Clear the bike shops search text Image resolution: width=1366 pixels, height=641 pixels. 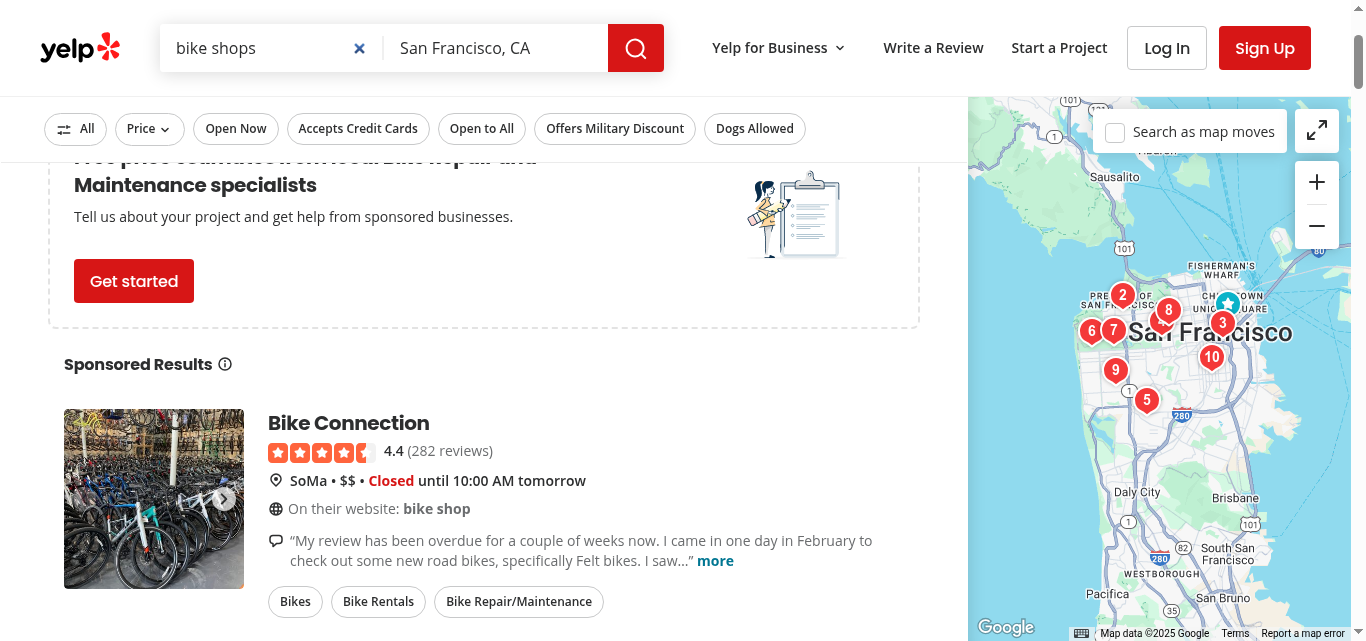[x=360, y=48]
